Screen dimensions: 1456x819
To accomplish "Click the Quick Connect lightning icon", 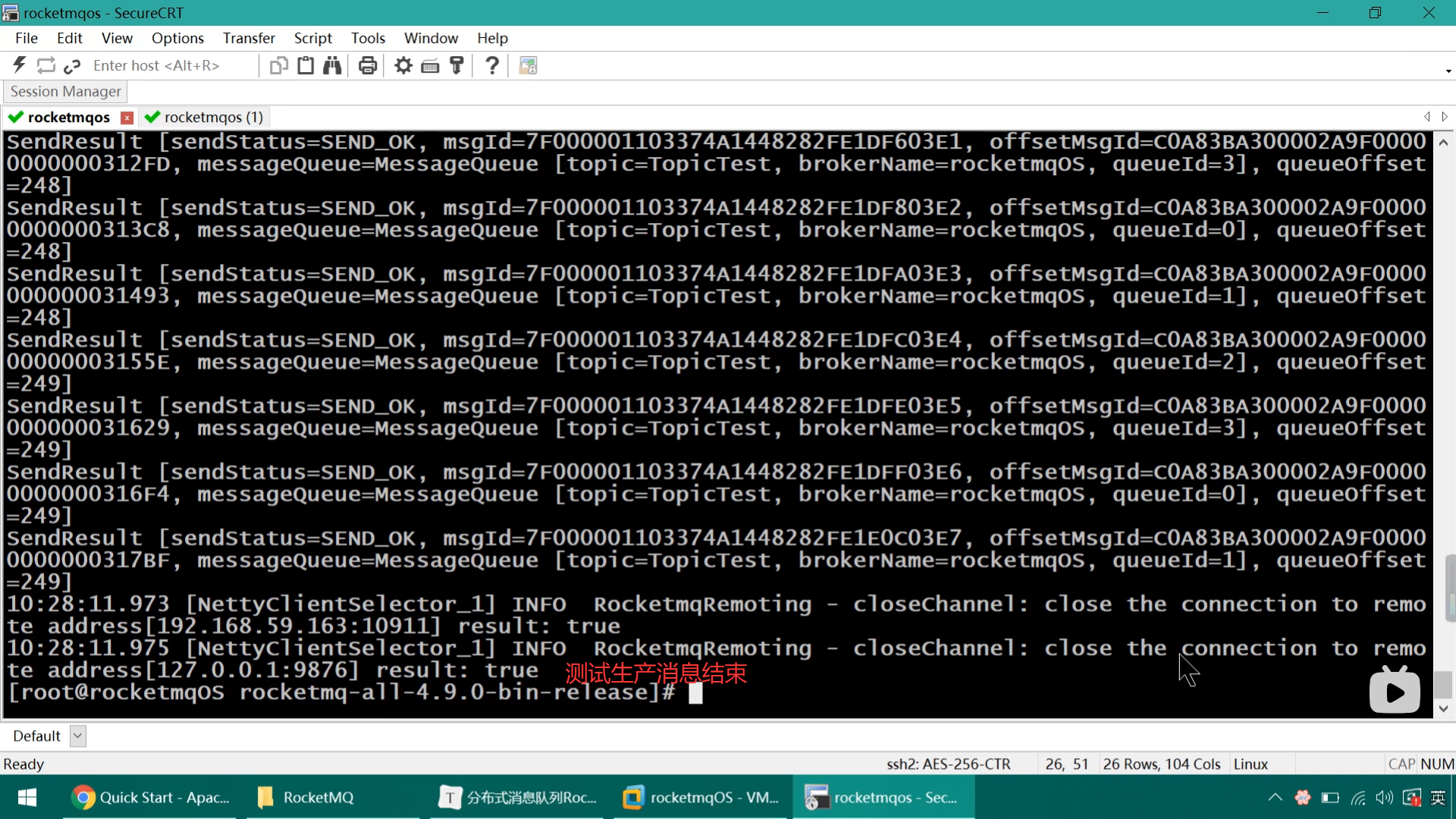I will [x=20, y=65].
